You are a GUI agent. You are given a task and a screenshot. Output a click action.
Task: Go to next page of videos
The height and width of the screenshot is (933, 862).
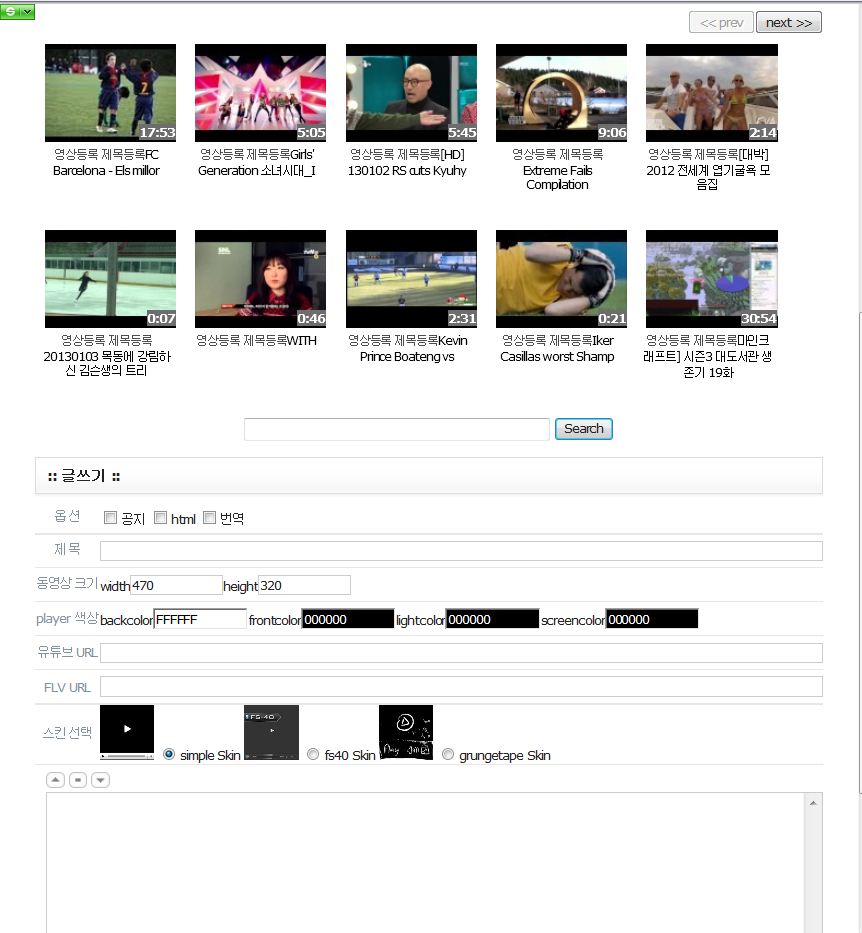click(x=788, y=23)
